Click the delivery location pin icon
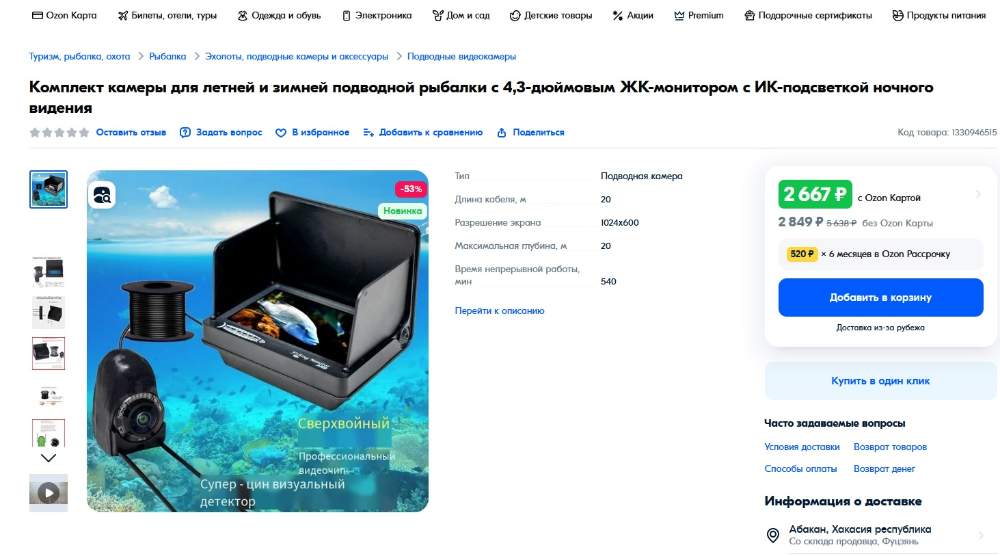The height and width of the screenshot is (556, 1000). pyautogui.click(x=773, y=535)
